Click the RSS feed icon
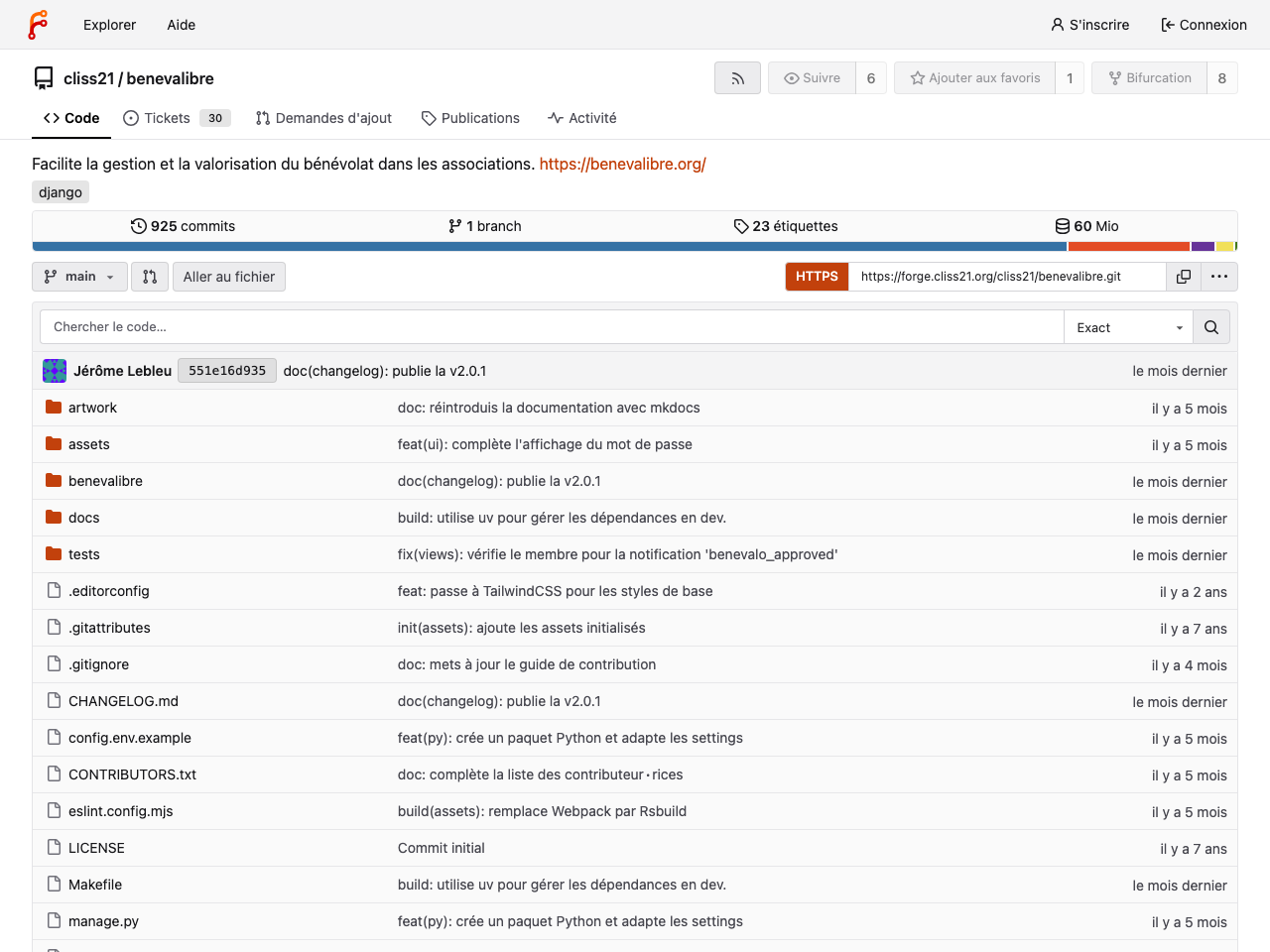 pyautogui.click(x=737, y=77)
